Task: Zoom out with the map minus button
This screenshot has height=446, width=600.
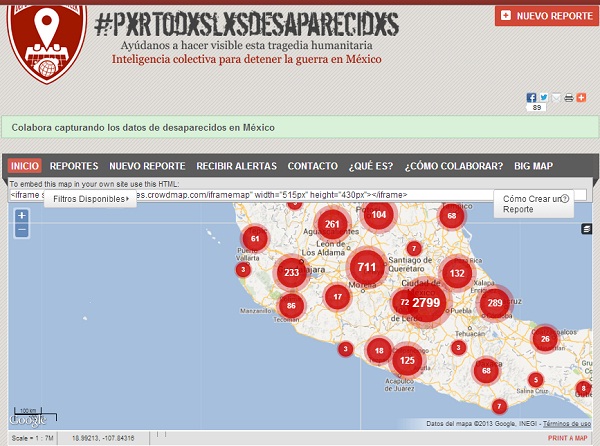Action: coord(22,230)
